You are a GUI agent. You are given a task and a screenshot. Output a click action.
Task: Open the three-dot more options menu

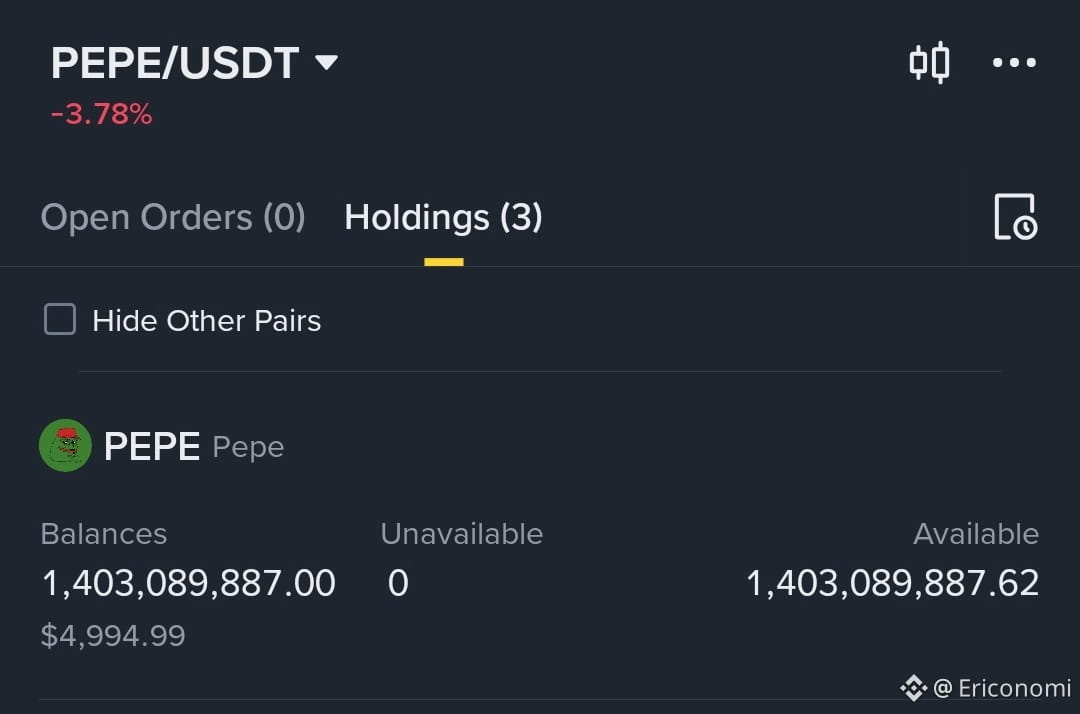[x=1014, y=63]
